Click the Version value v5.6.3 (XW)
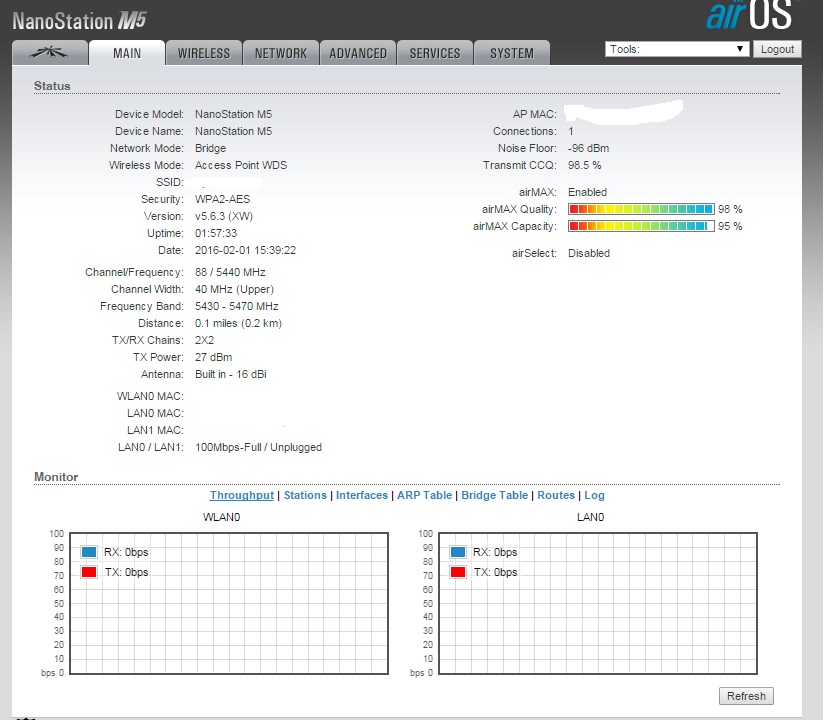This screenshot has height=720, width=826. coord(224,216)
